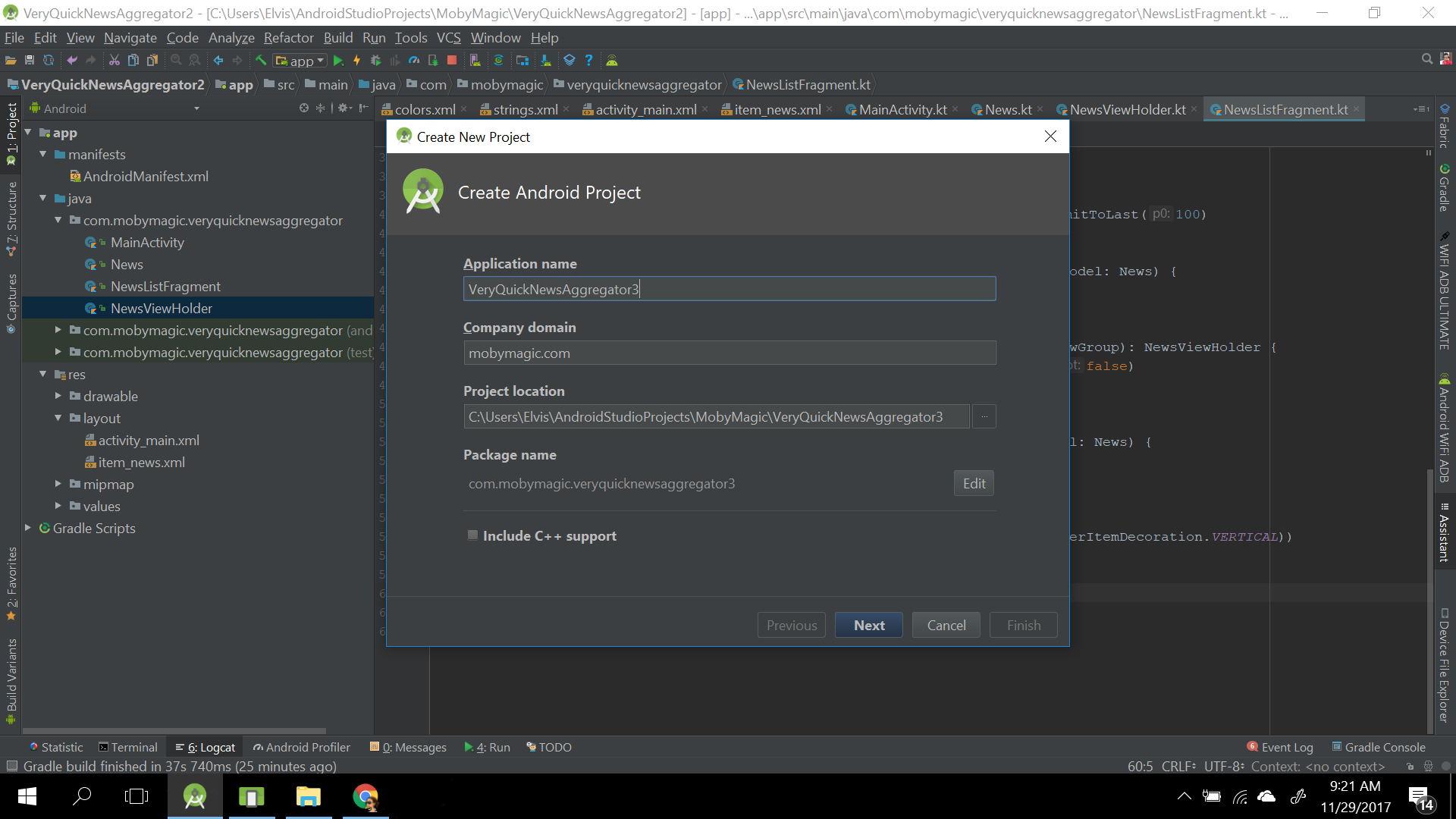Screen dimensions: 1456x819
Task: Click the Profile app gauge icon
Action: (x=414, y=61)
